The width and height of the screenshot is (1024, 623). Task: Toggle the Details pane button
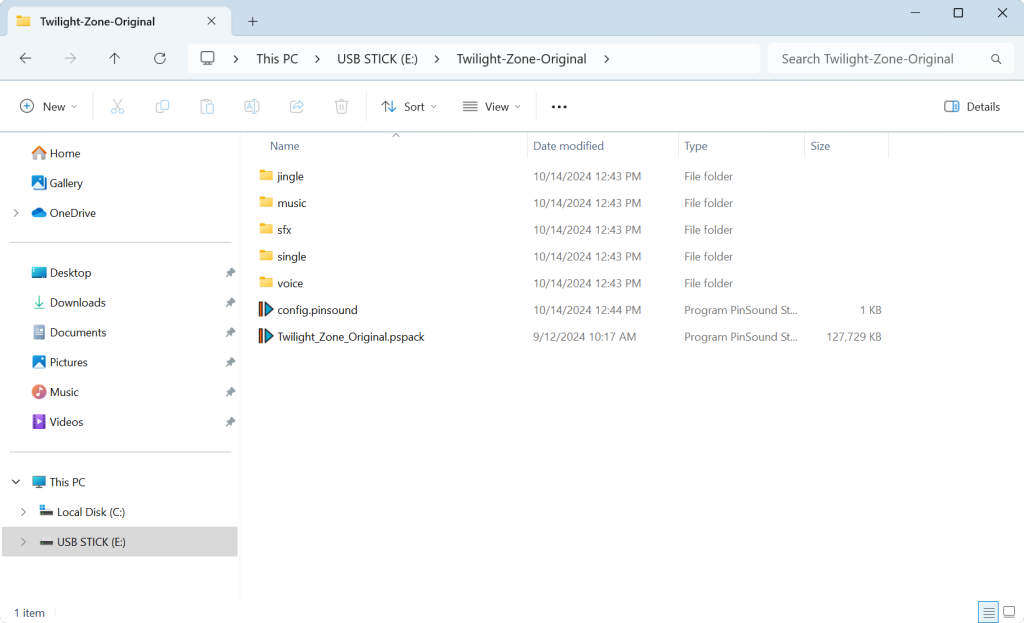click(x=972, y=106)
